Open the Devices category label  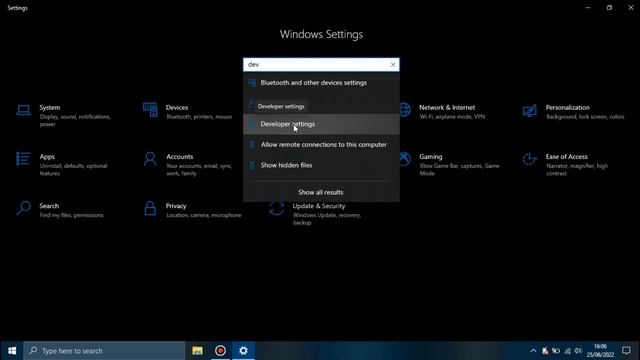[x=177, y=107]
